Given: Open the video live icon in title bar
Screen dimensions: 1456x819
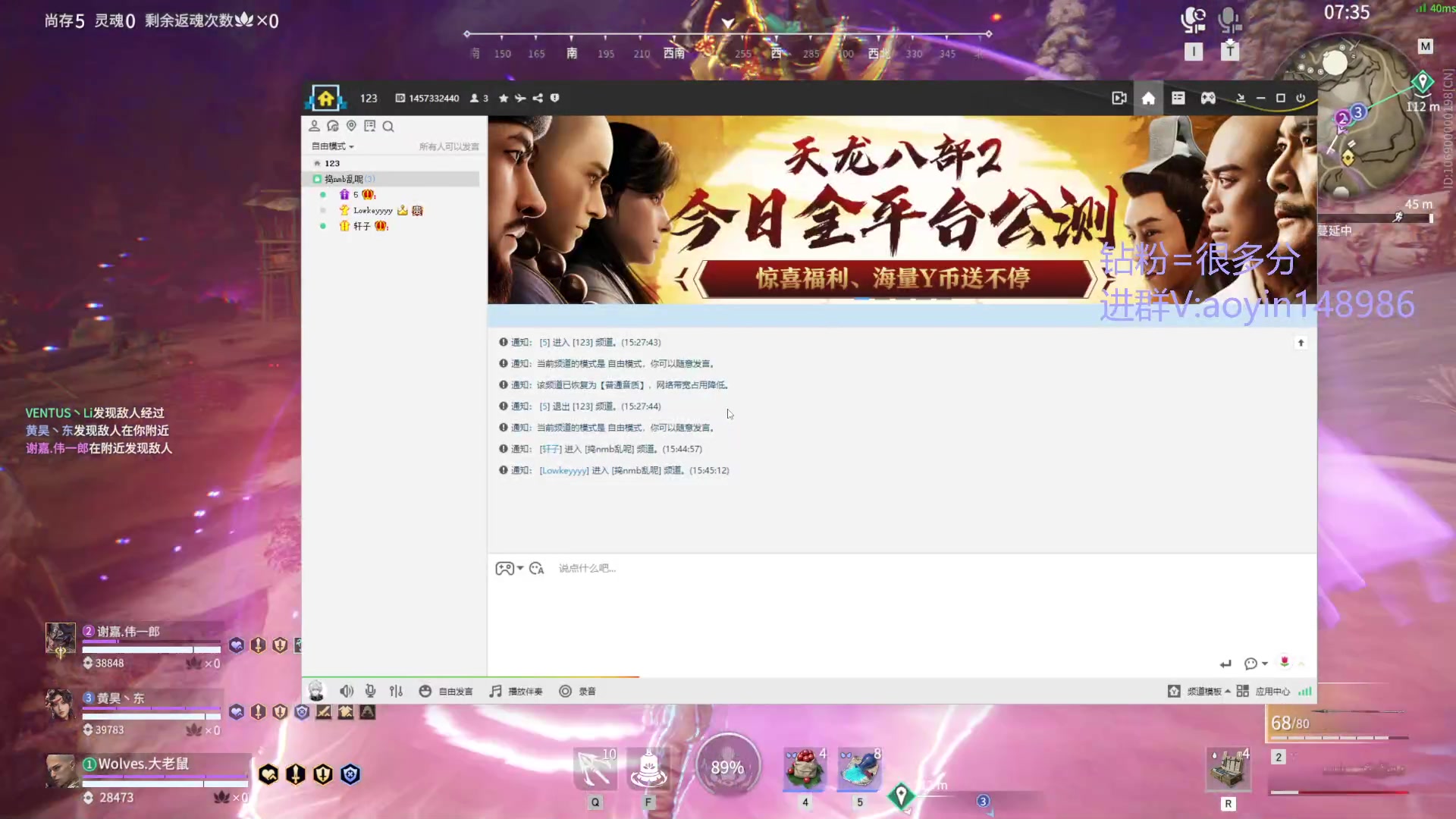Looking at the screenshot, I should 1119,99.
